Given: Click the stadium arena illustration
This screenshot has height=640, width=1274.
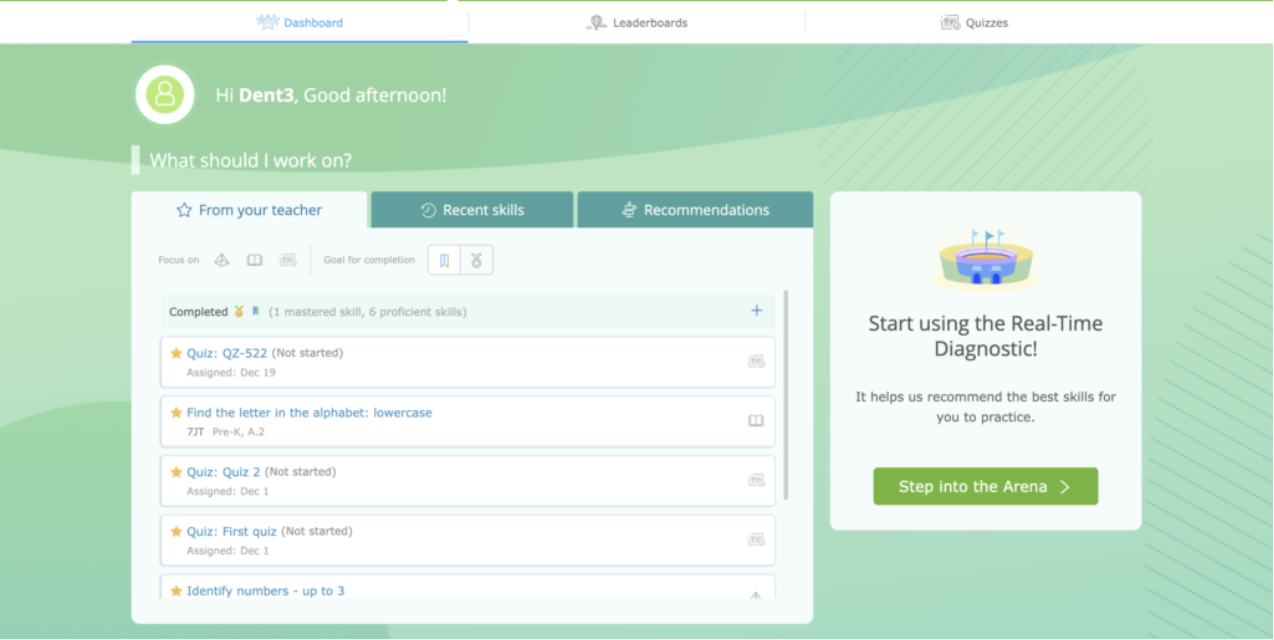Looking at the screenshot, I should click(x=985, y=260).
